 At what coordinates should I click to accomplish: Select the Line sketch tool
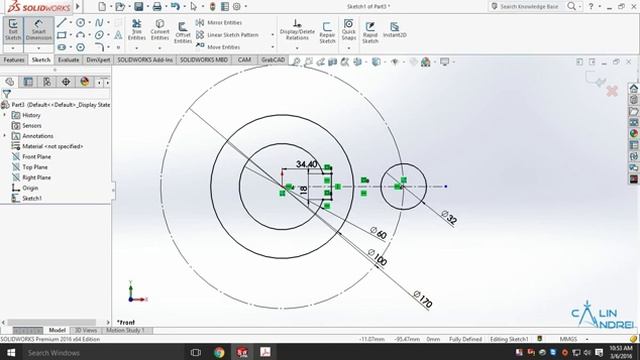coord(62,22)
